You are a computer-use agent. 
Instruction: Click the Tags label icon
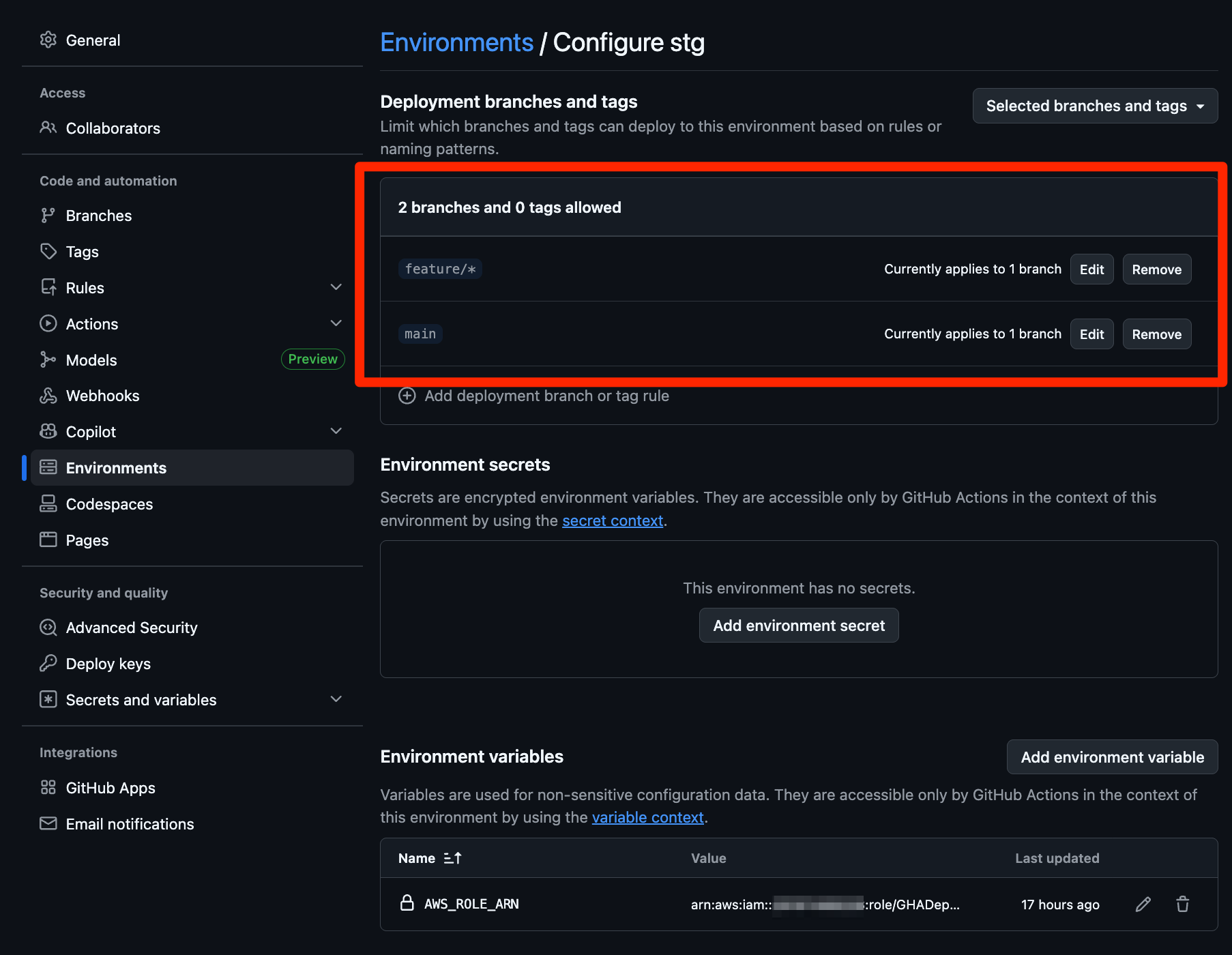pos(48,252)
